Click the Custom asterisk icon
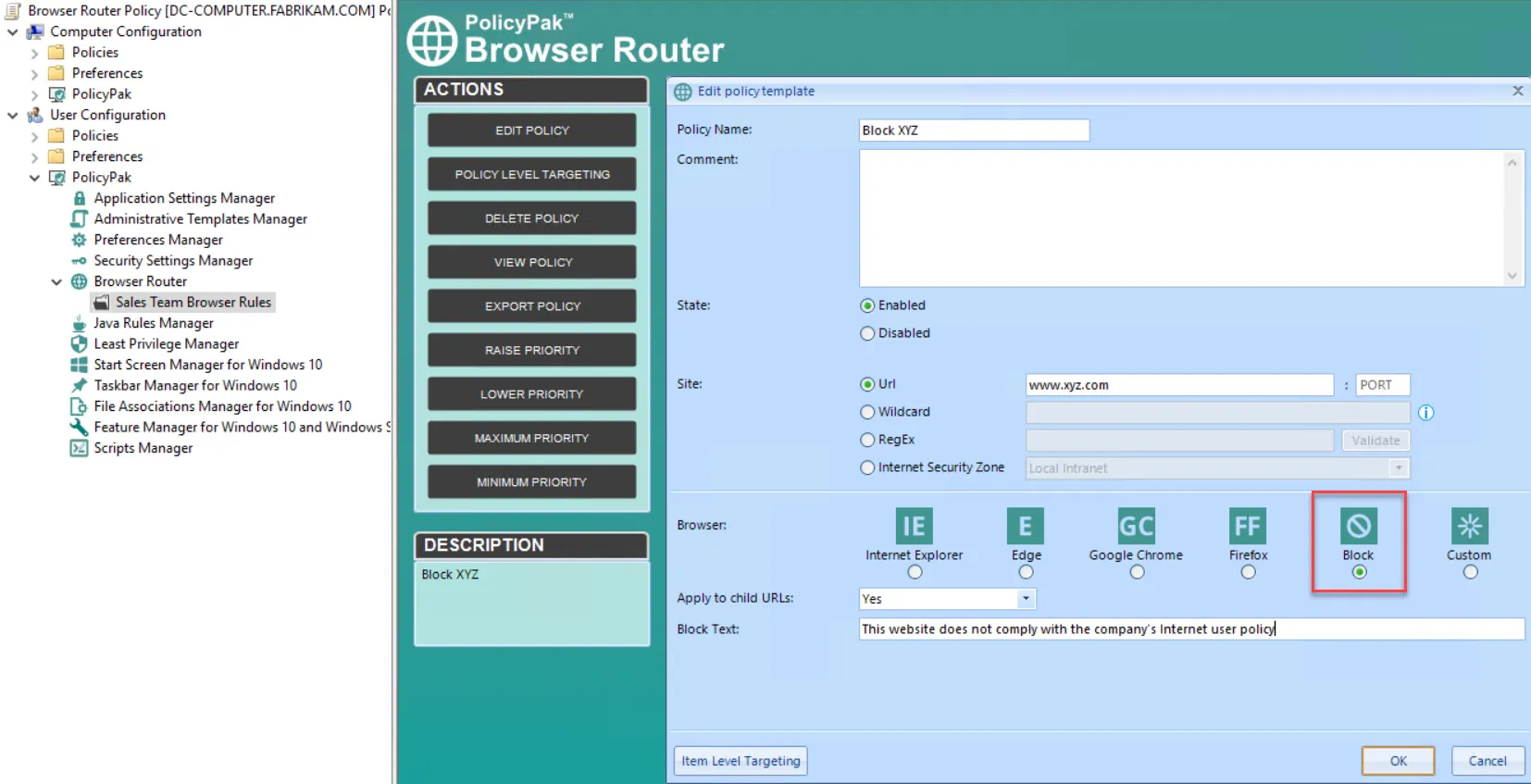 [1470, 526]
